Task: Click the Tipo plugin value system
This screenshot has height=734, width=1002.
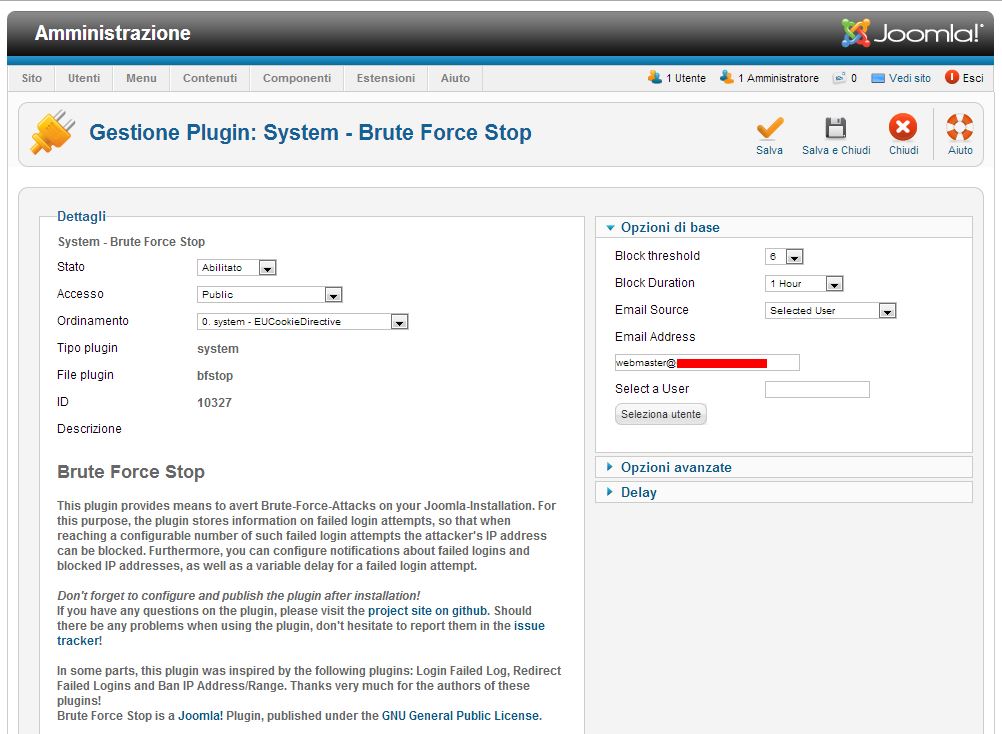Action: pos(218,349)
